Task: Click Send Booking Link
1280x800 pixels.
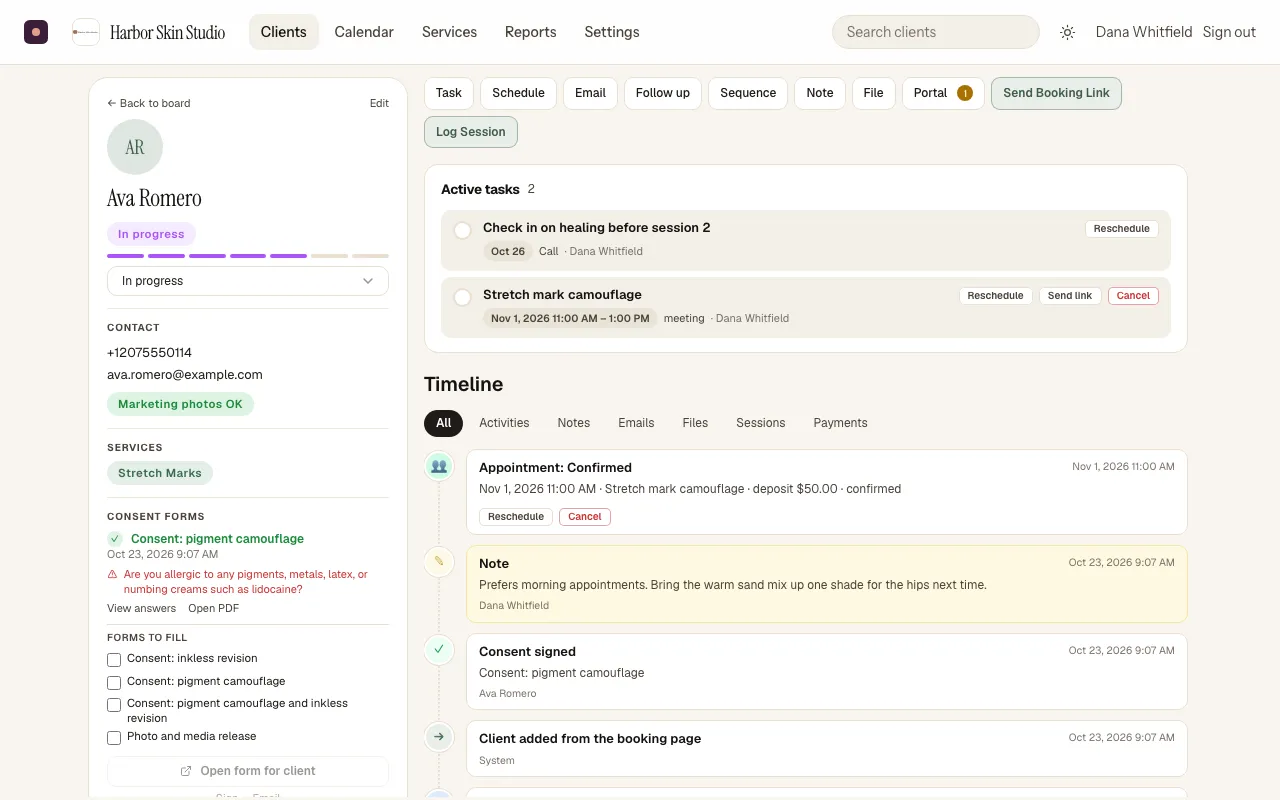Action: click(1056, 93)
